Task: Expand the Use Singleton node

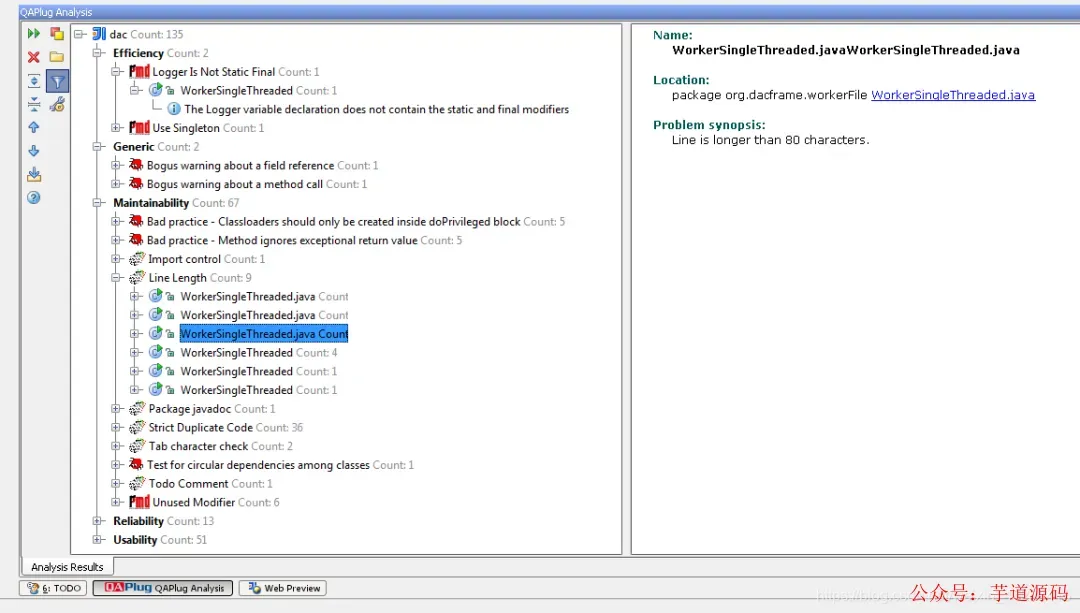Action: click(116, 127)
